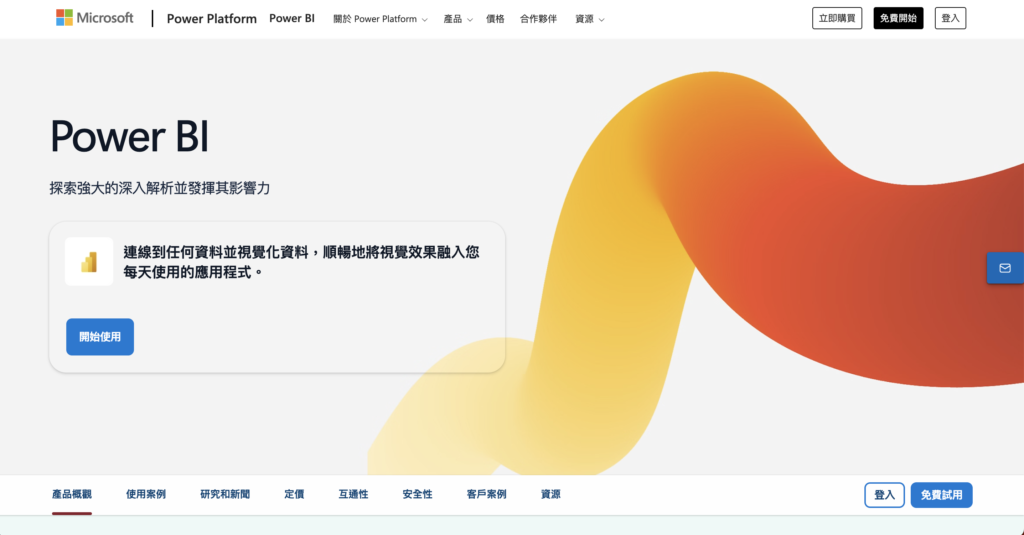Image resolution: width=1024 pixels, height=535 pixels.
Task: Click the black 免費開始 button
Action: (898, 18)
